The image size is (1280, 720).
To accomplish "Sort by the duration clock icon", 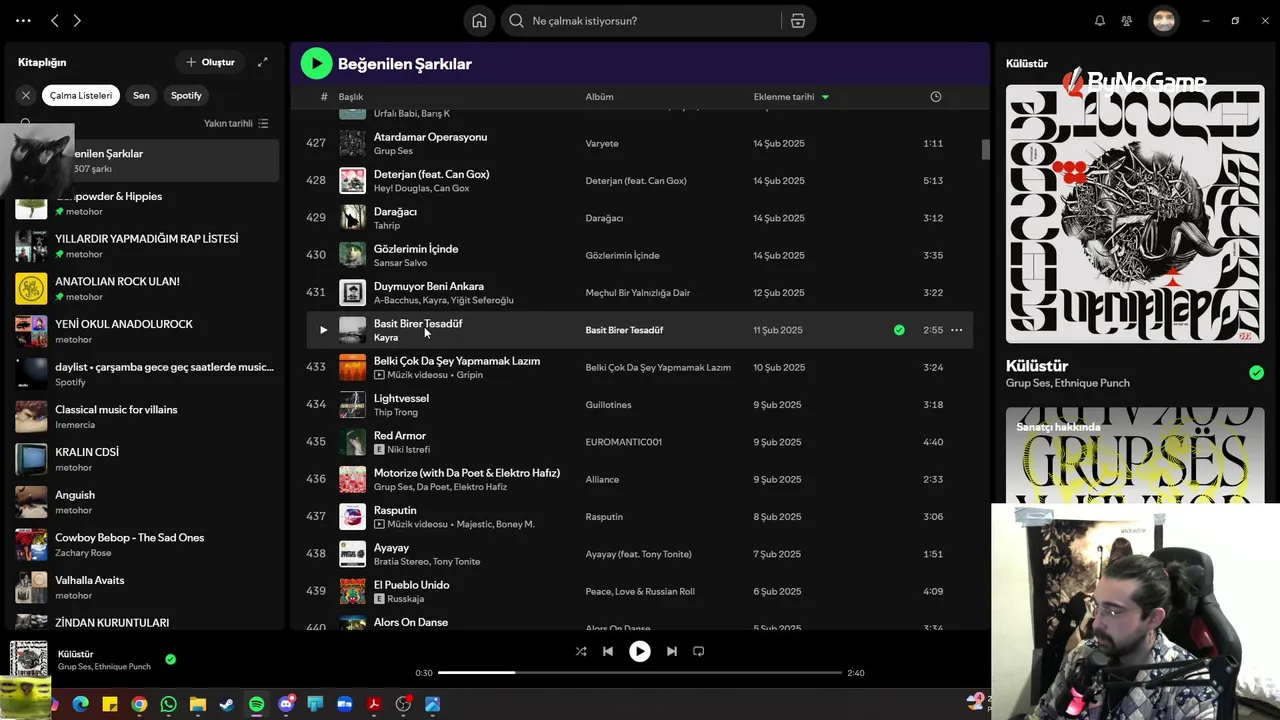I will pyautogui.click(x=936, y=97).
